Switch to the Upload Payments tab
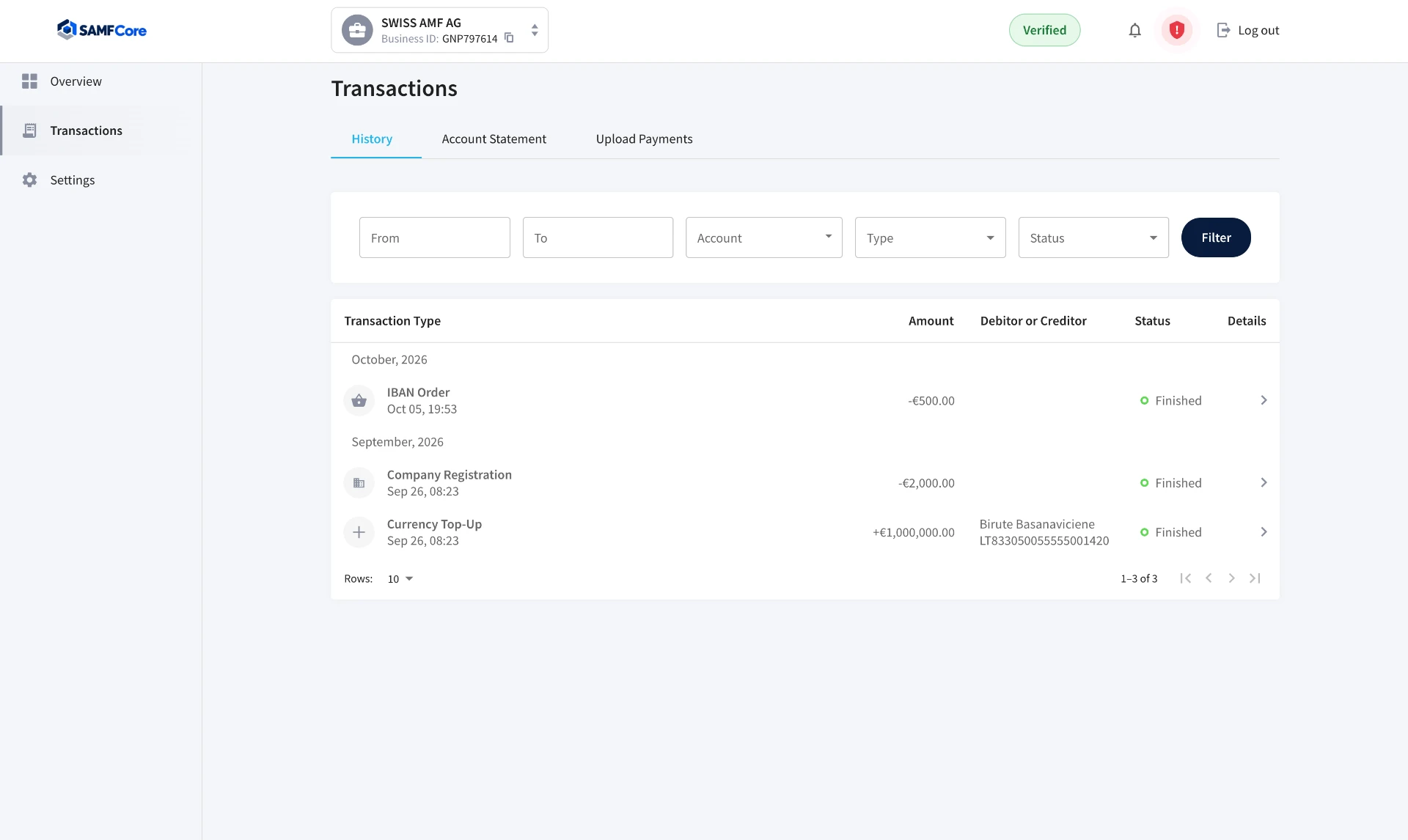1408x840 pixels. (644, 139)
